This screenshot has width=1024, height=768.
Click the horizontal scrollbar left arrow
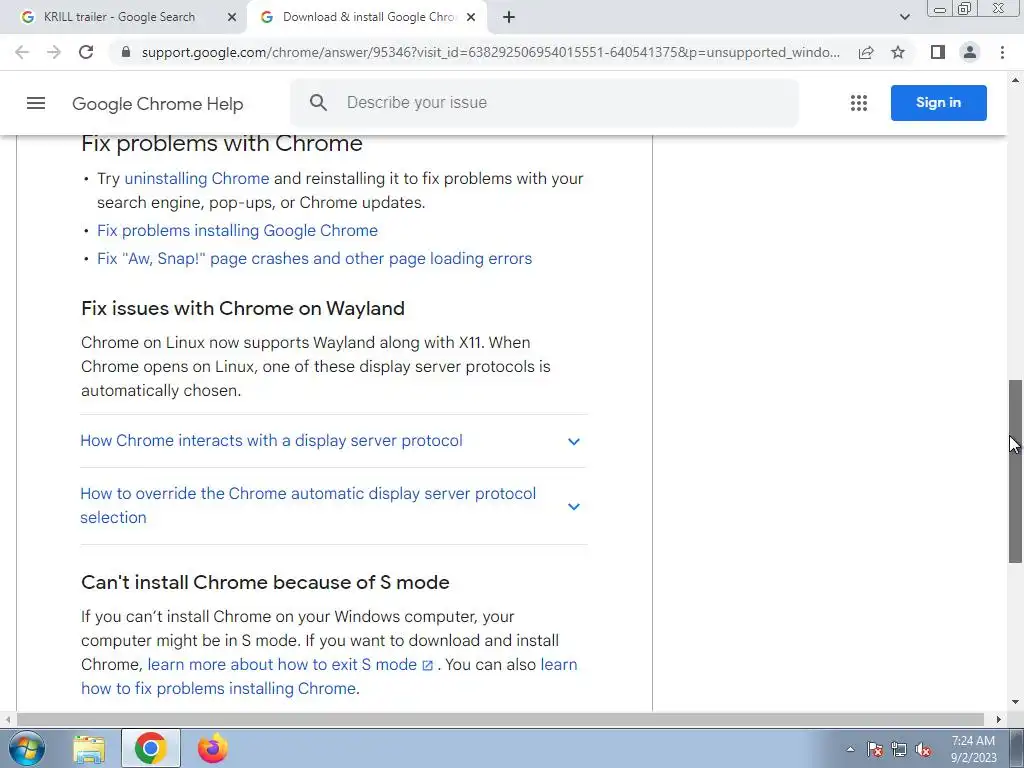click(x=8, y=719)
